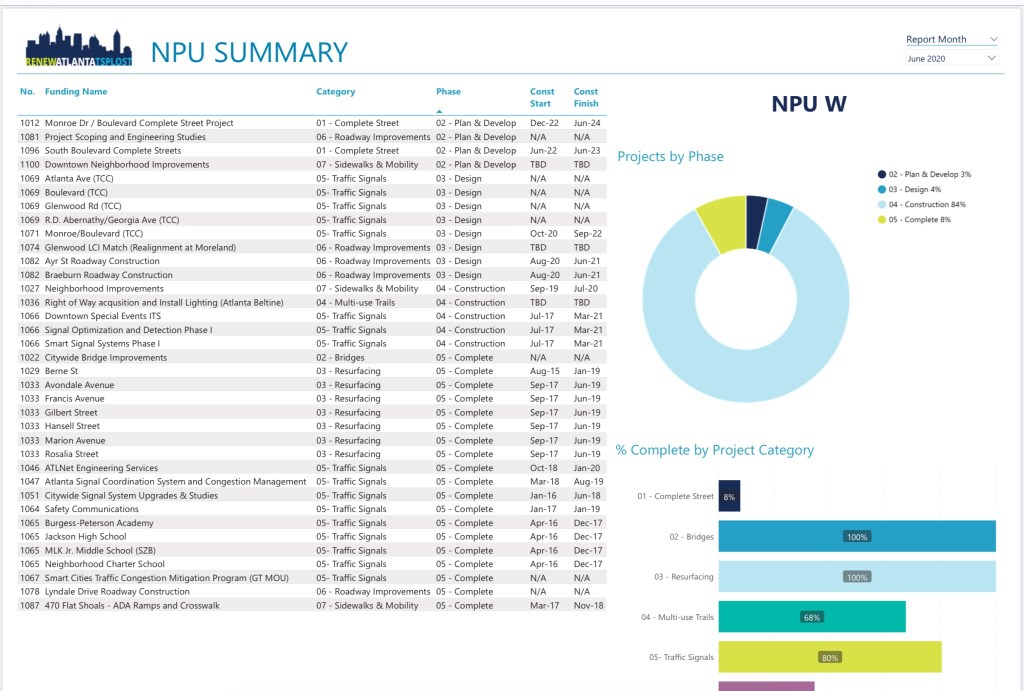Select the Design legend marker
1024x691 pixels.
pos(881,189)
